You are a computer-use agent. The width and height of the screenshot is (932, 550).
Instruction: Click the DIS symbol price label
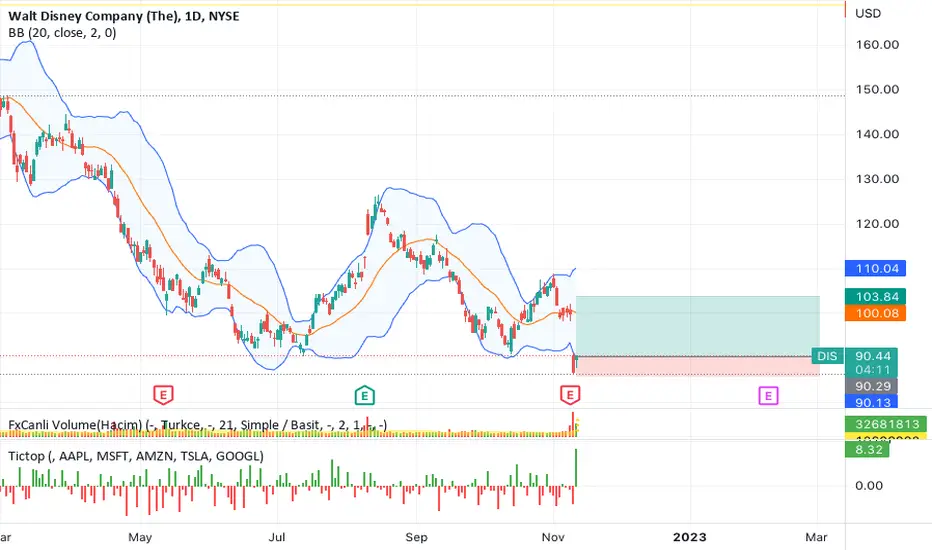tap(827, 356)
